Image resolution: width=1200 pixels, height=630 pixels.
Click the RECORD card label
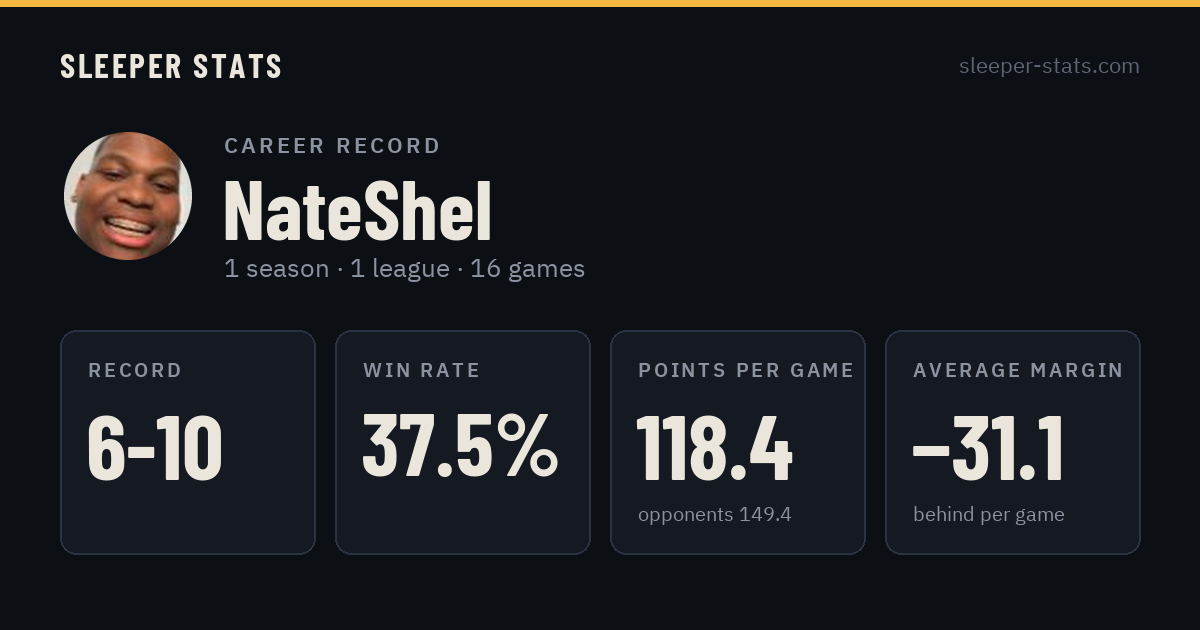coord(135,370)
